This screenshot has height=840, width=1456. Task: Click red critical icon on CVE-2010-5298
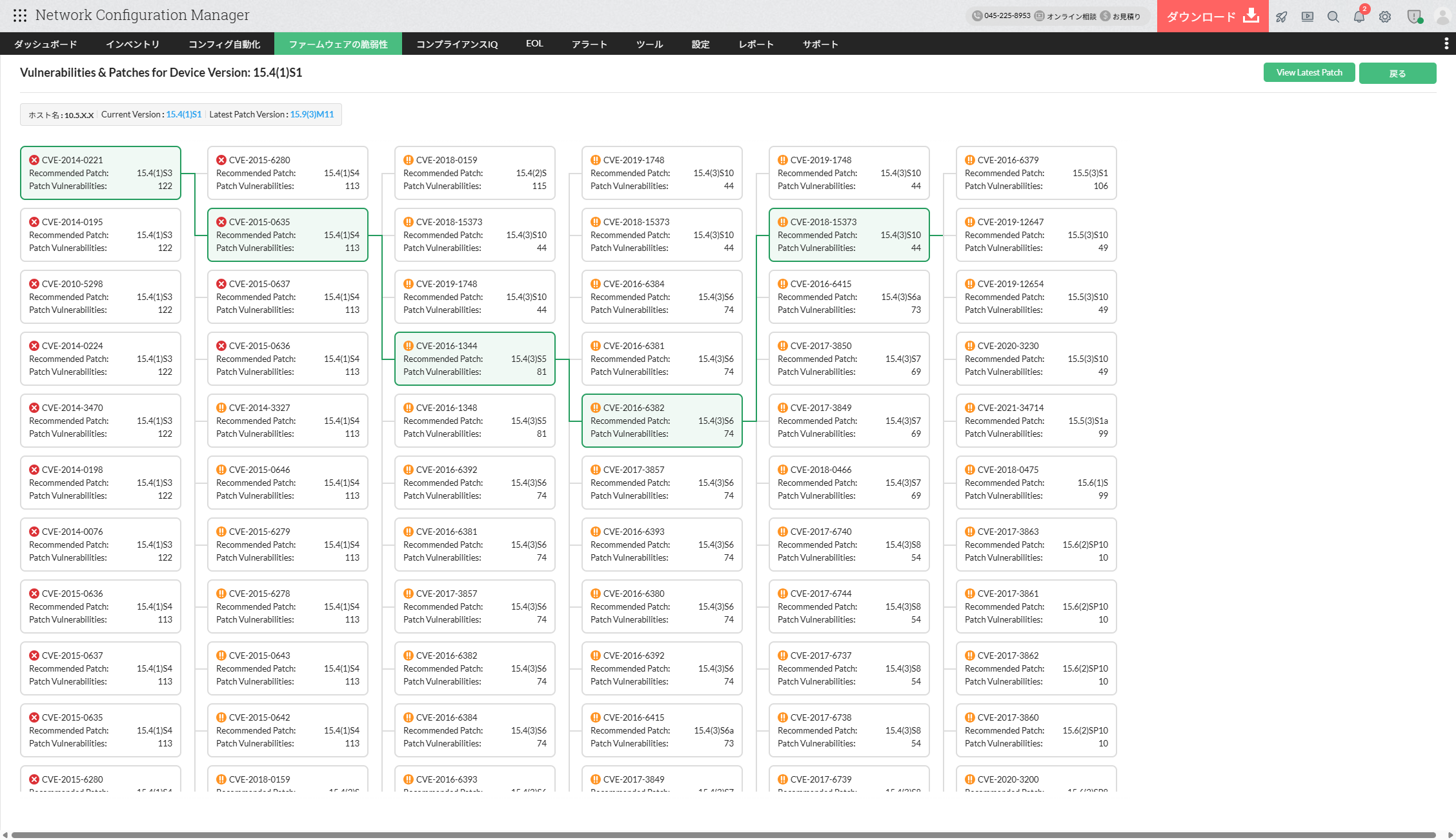tap(34, 284)
